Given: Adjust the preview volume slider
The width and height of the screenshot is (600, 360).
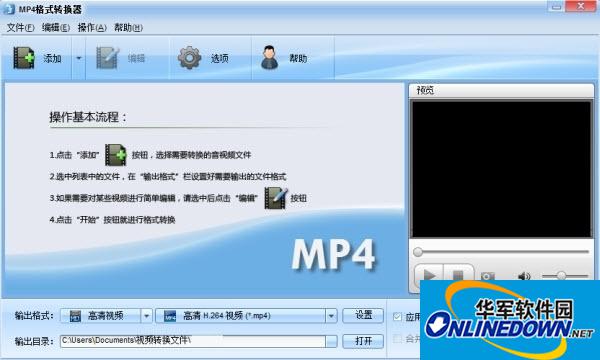Looking at the screenshot, I should point(565,275).
